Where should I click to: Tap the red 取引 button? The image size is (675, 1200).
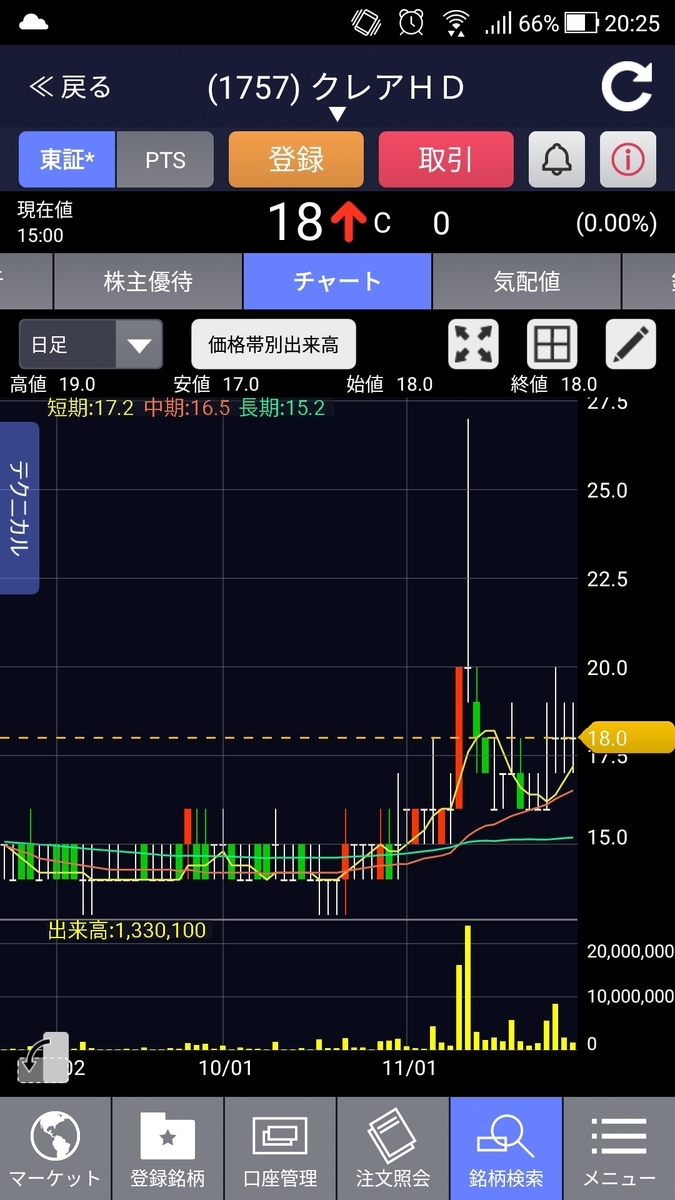pos(446,159)
